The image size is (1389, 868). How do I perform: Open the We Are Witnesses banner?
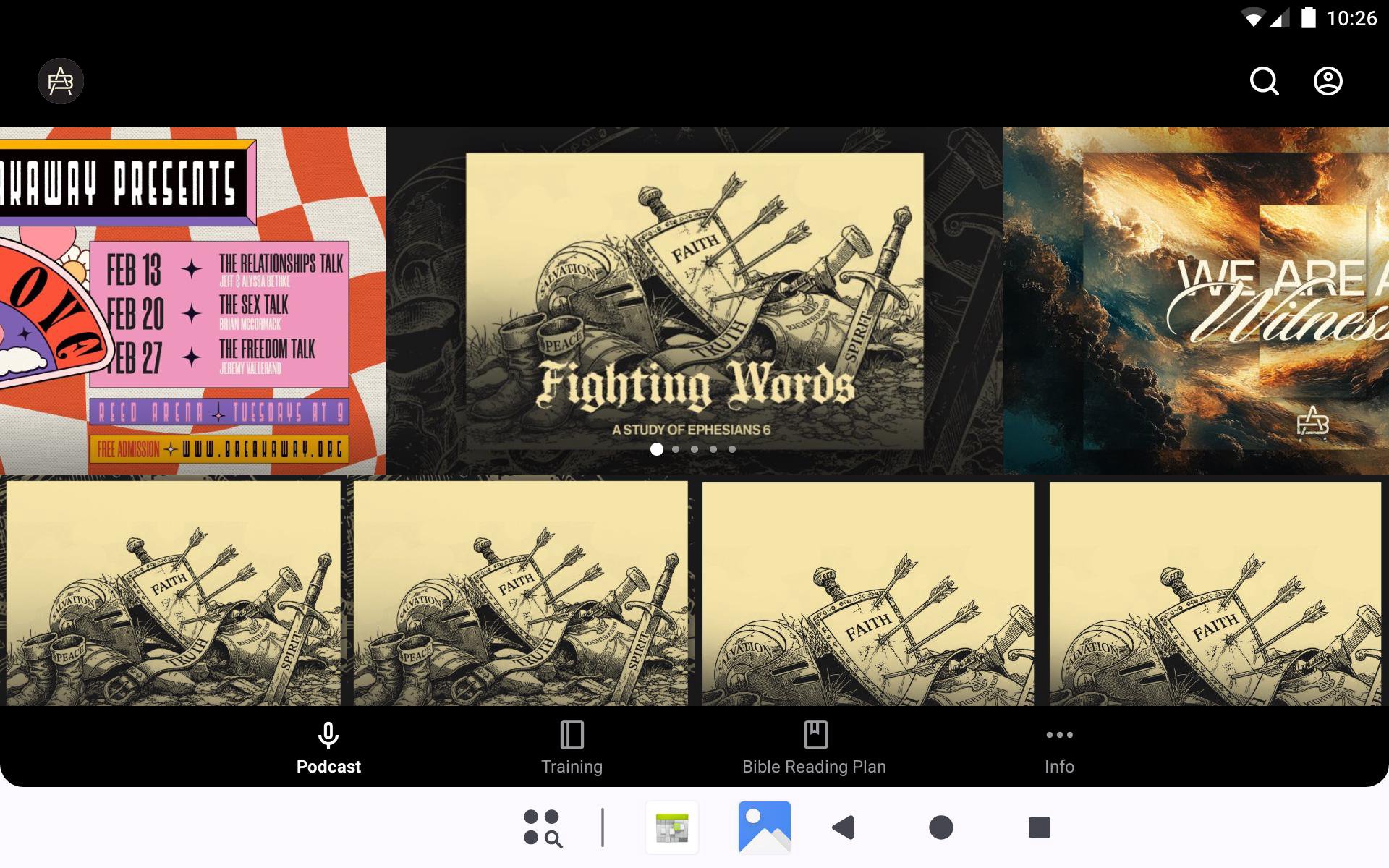(1196, 300)
